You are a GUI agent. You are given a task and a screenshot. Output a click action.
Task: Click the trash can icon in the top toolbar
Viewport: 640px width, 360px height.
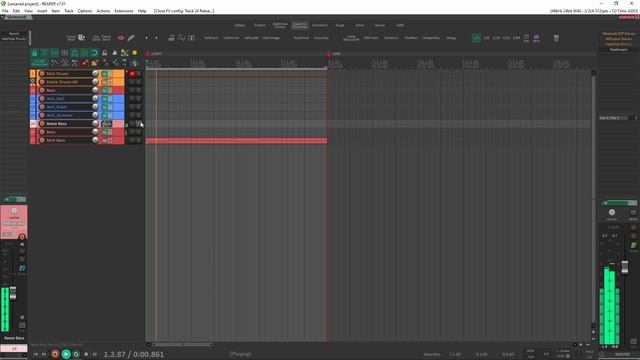click(x=556, y=38)
